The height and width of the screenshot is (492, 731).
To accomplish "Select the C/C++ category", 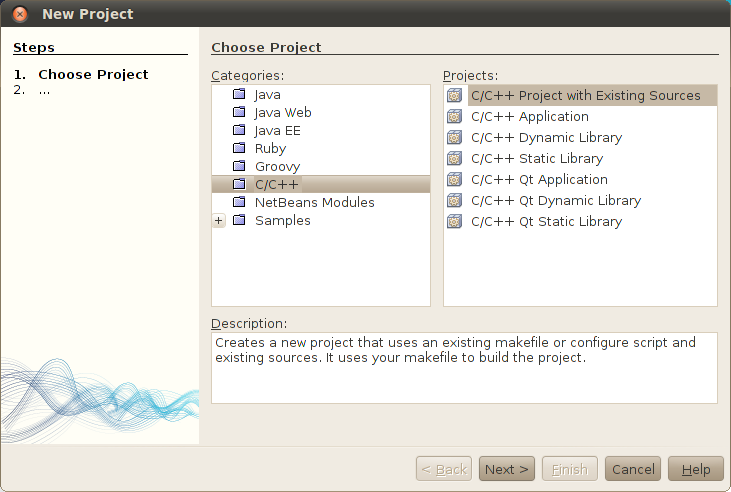I will (276, 184).
